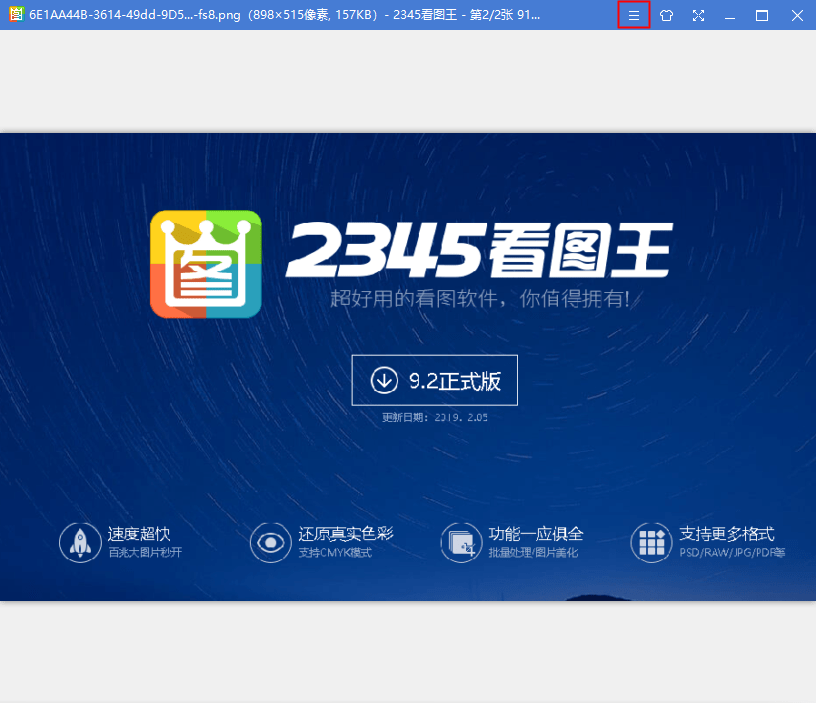Click the PSD/RAW/JPG/PDF等 subtitle
Screen dimensions: 816x703
(x=732, y=553)
